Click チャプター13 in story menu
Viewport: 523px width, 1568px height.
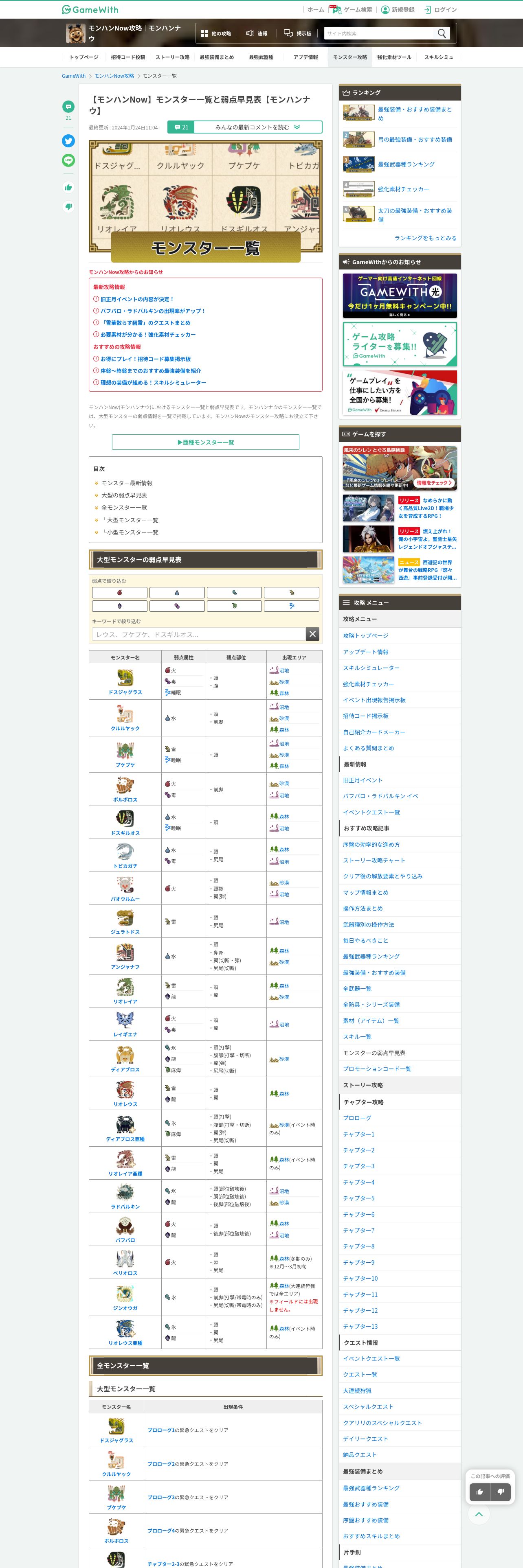(x=360, y=1326)
